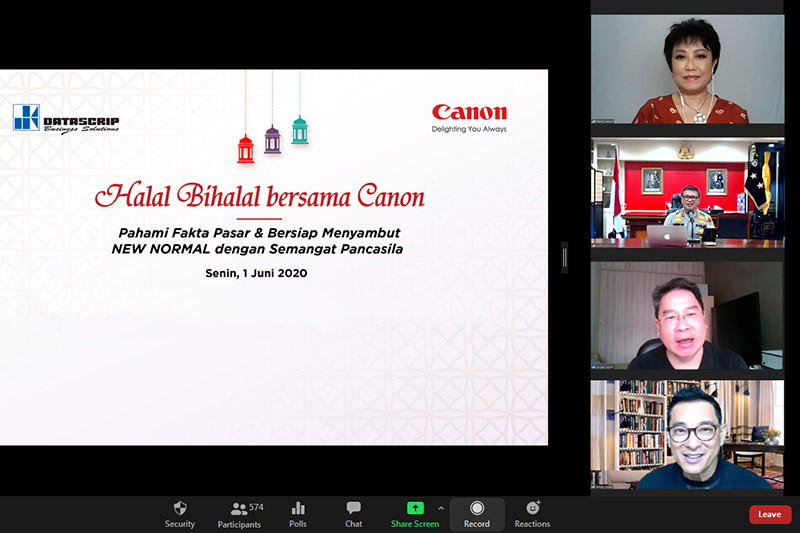
Task: Select the woman in red blouse video
Action: pos(687,69)
